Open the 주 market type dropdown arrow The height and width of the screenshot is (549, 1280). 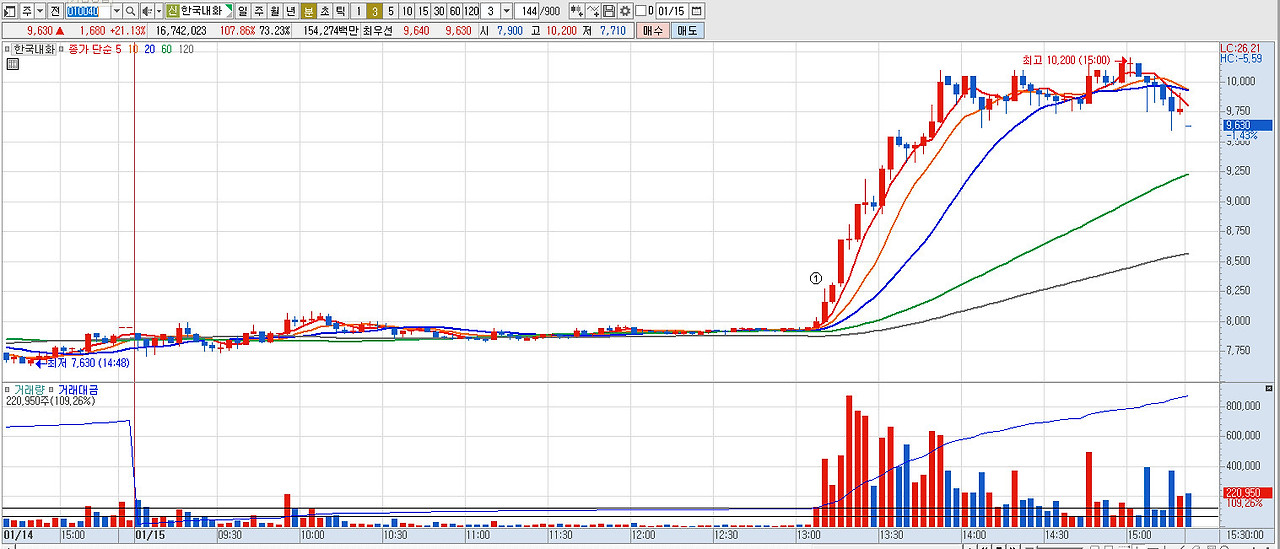[x=40, y=11]
